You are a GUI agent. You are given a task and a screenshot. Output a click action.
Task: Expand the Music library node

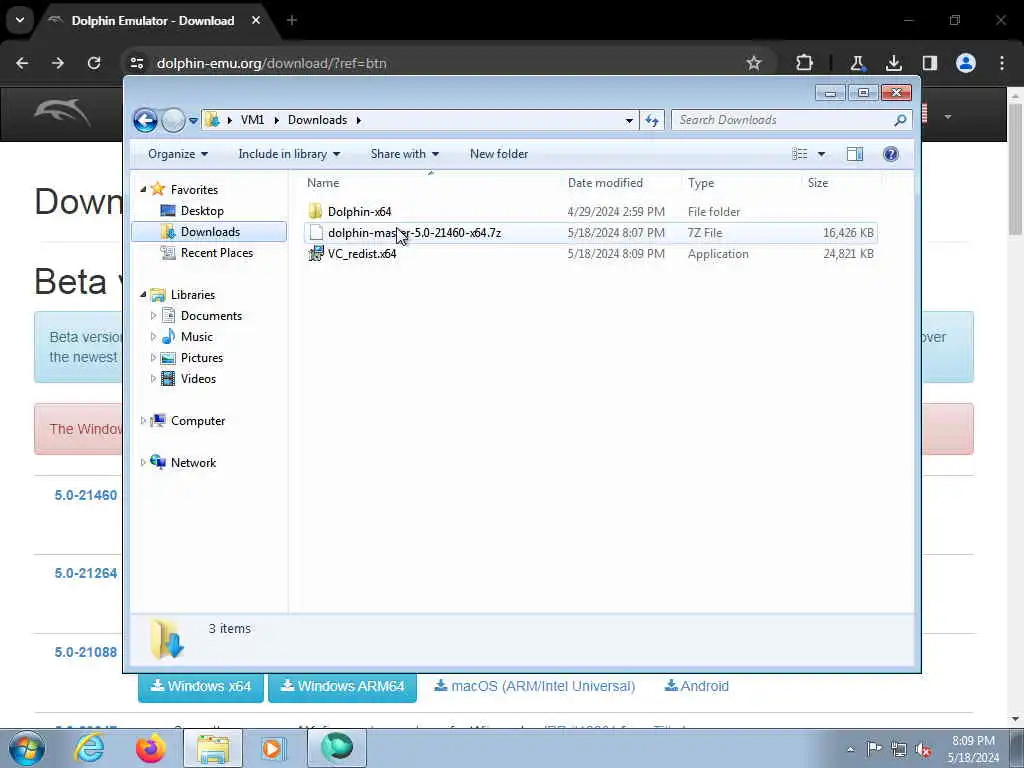coord(153,336)
